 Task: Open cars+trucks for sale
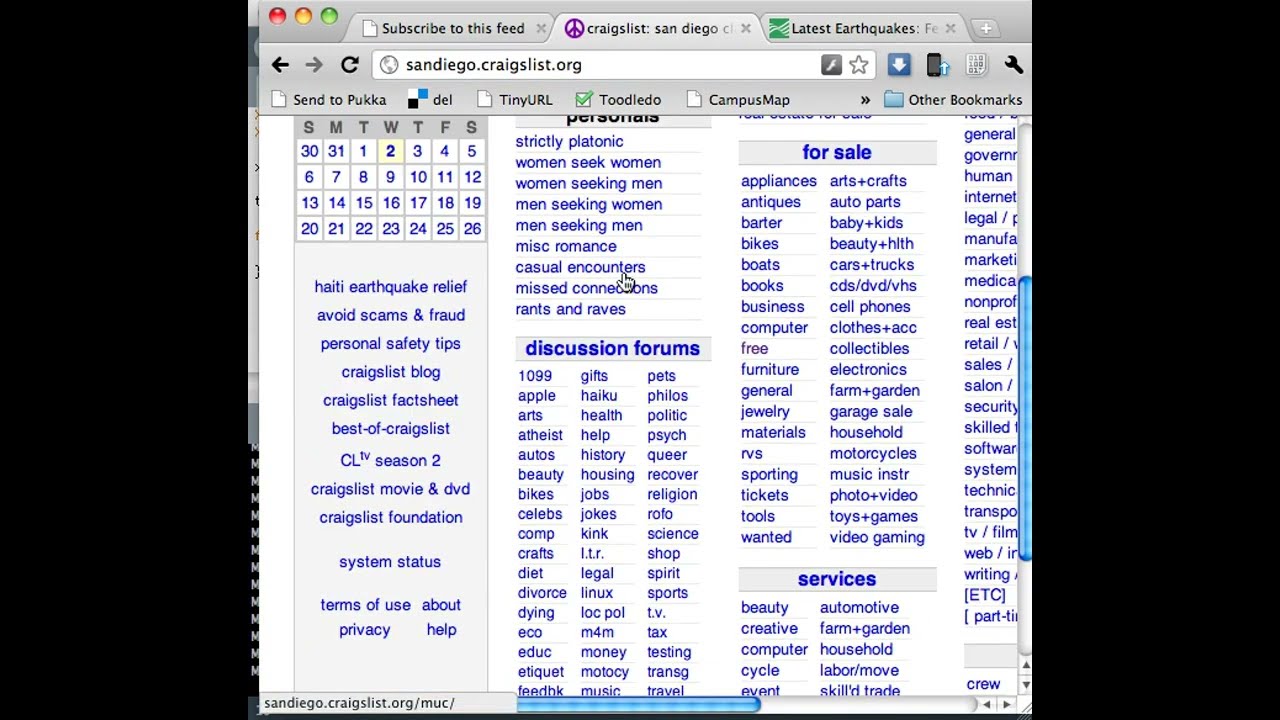pyautogui.click(x=872, y=265)
